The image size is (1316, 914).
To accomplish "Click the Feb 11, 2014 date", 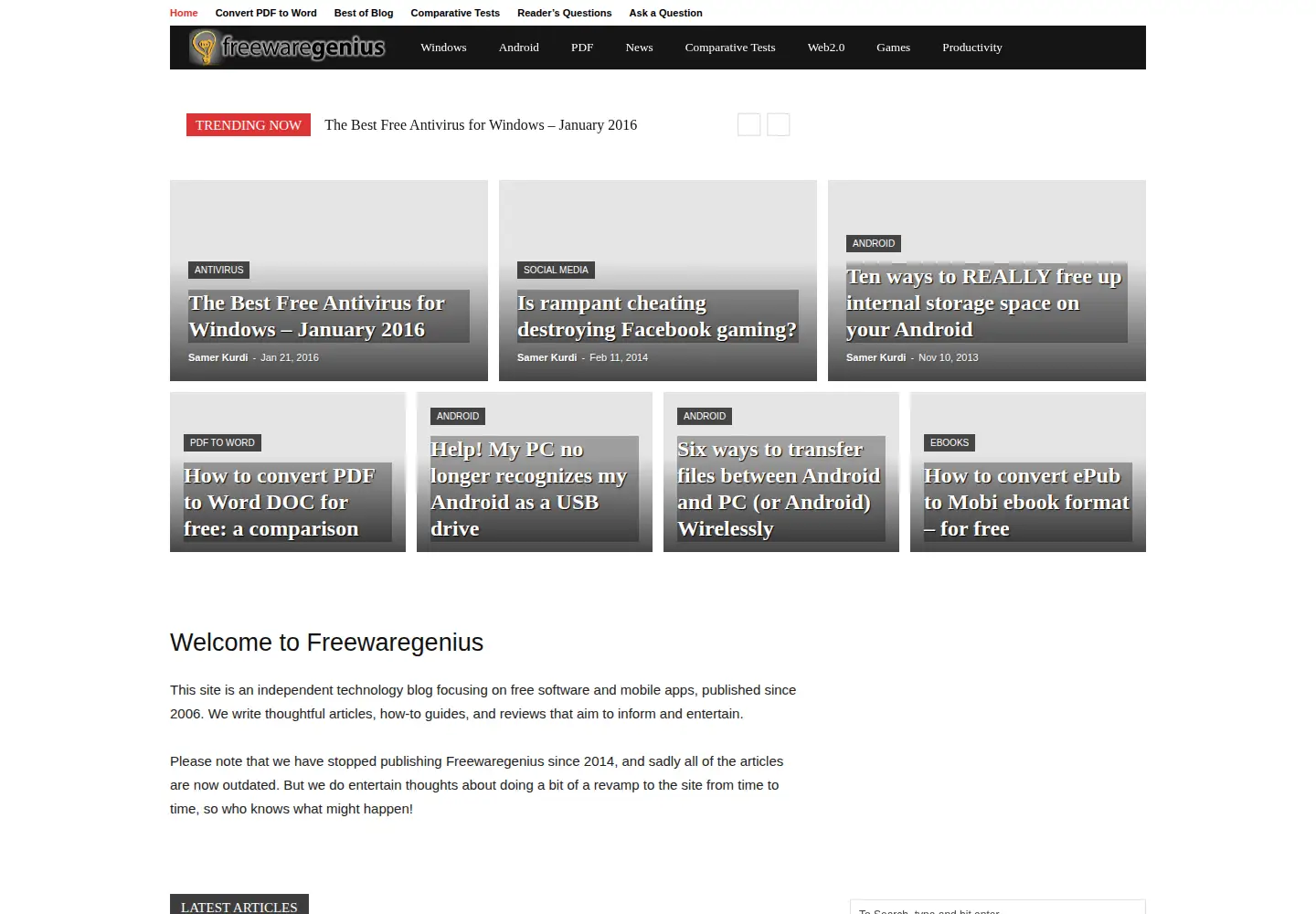I will [619, 357].
